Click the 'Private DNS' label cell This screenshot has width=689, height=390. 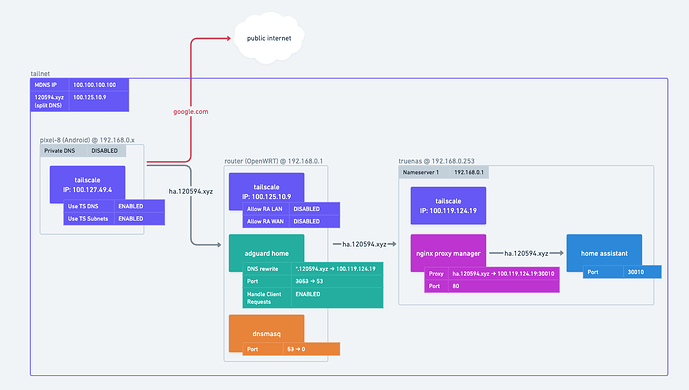(x=63, y=151)
